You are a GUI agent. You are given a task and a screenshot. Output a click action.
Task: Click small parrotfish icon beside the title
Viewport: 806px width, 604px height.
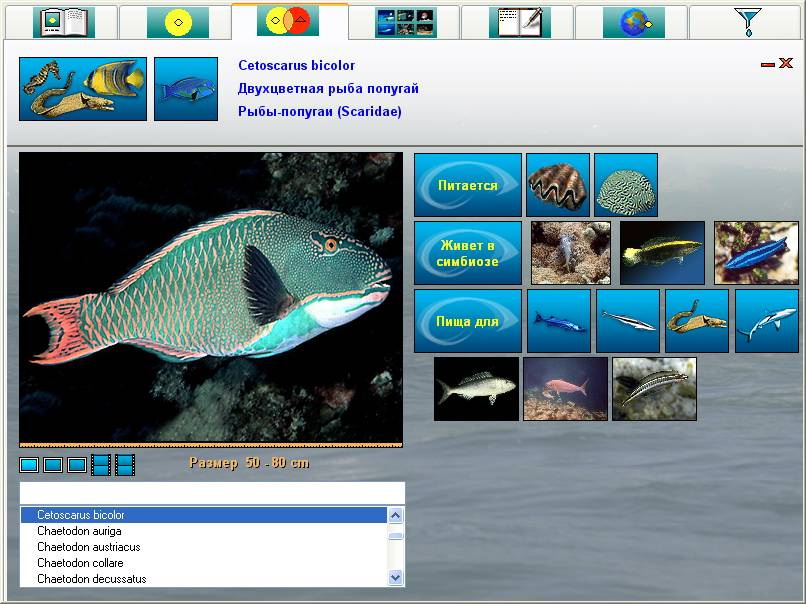click(x=186, y=89)
